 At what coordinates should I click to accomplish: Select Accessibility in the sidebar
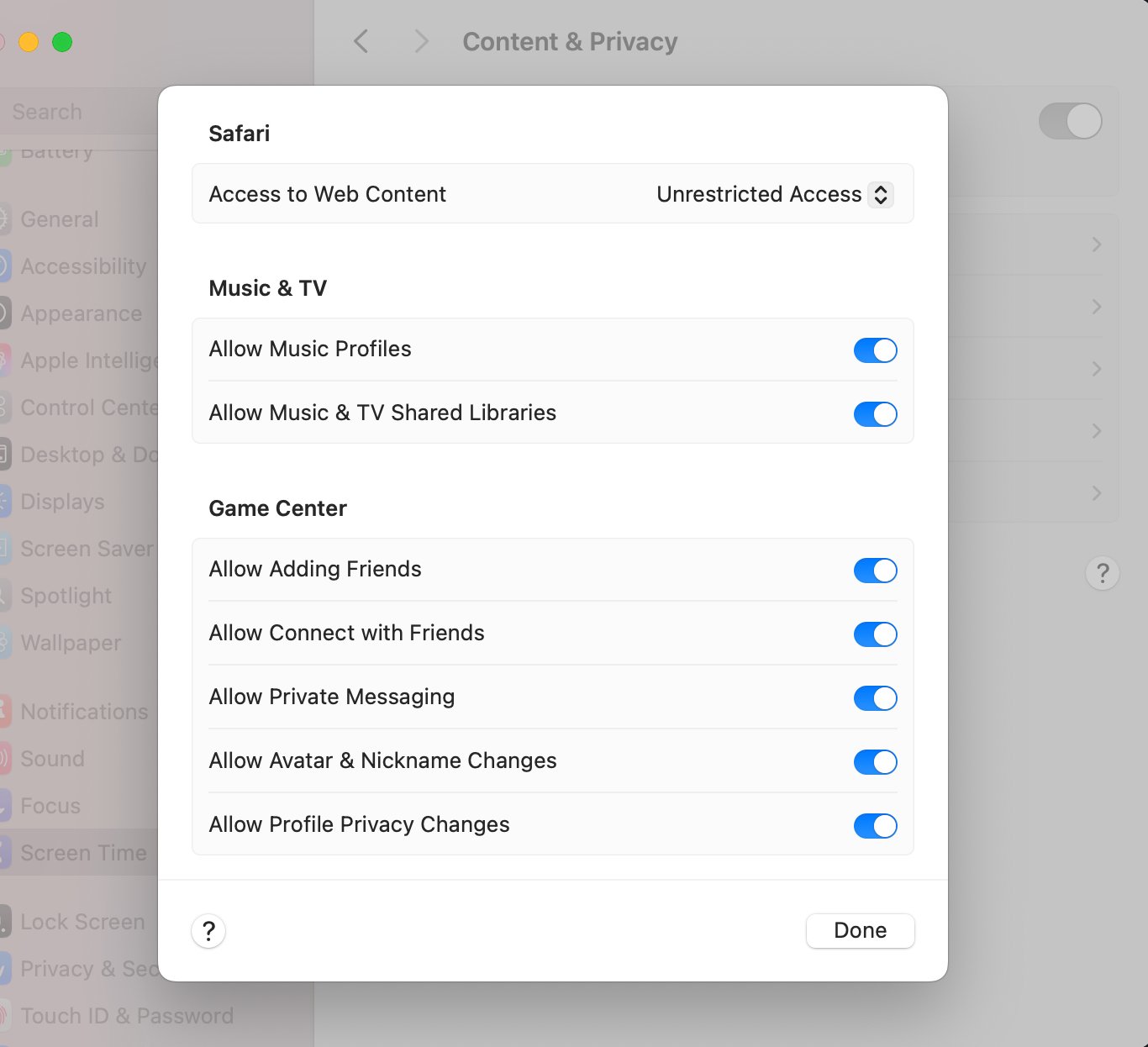[79, 266]
